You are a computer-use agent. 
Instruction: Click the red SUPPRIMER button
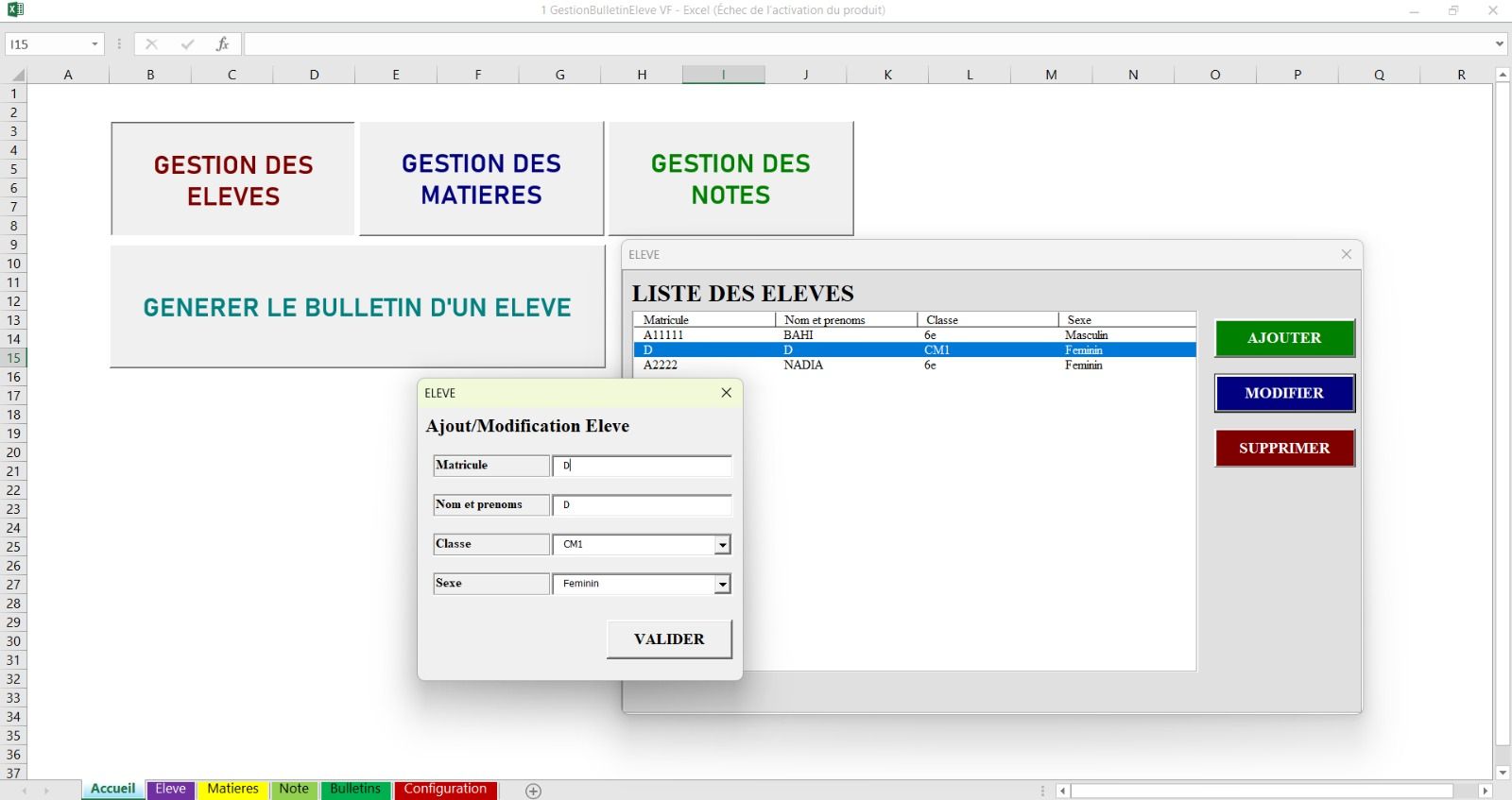click(1284, 448)
